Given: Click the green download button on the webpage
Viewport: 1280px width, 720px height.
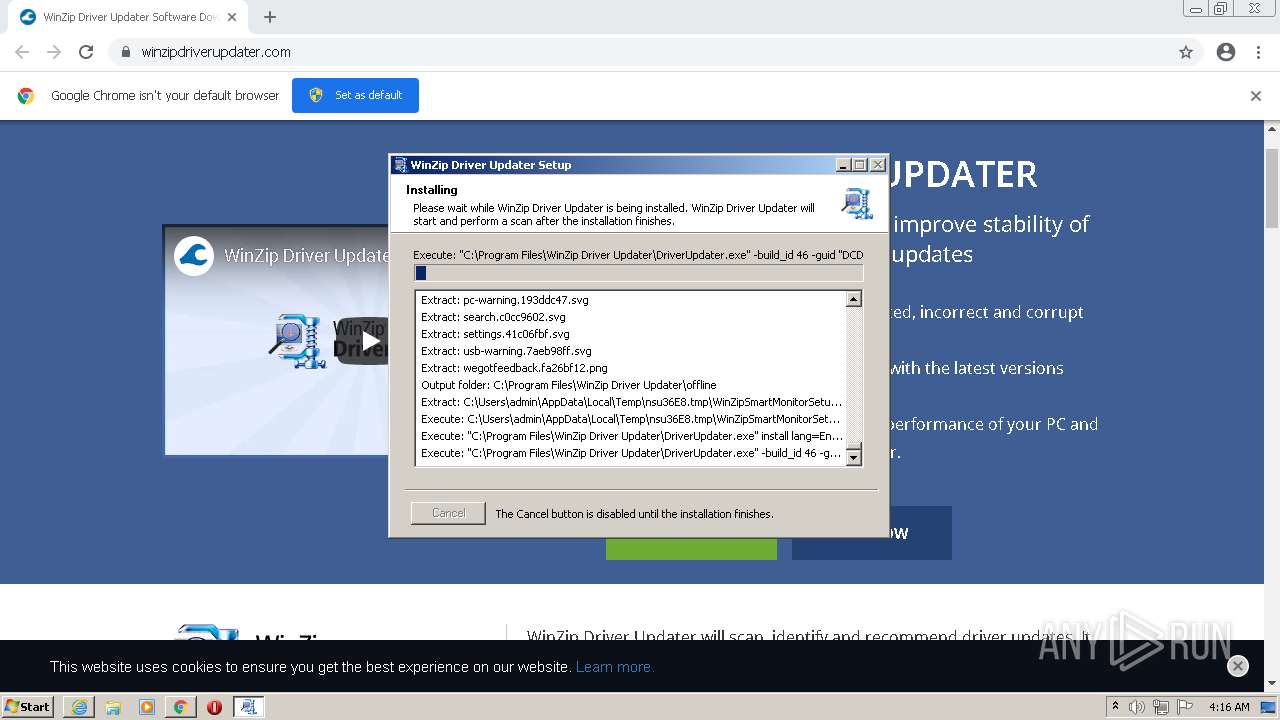Looking at the screenshot, I should 691,548.
